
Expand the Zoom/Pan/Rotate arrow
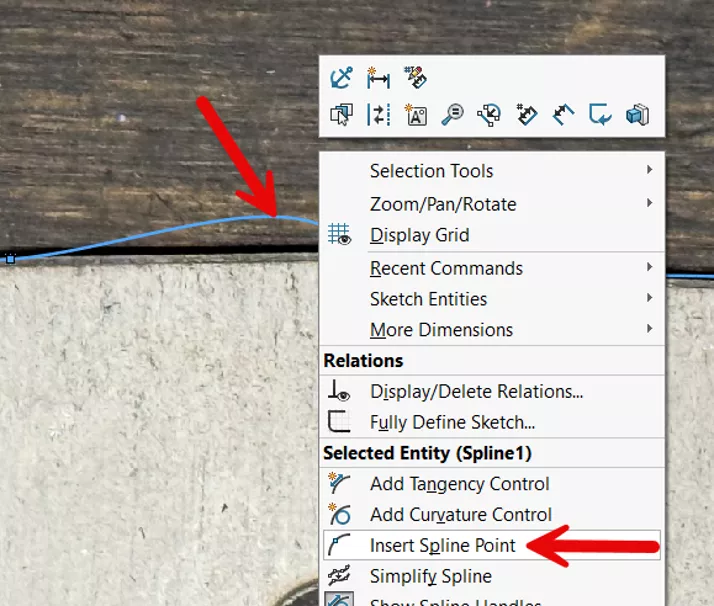649,203
